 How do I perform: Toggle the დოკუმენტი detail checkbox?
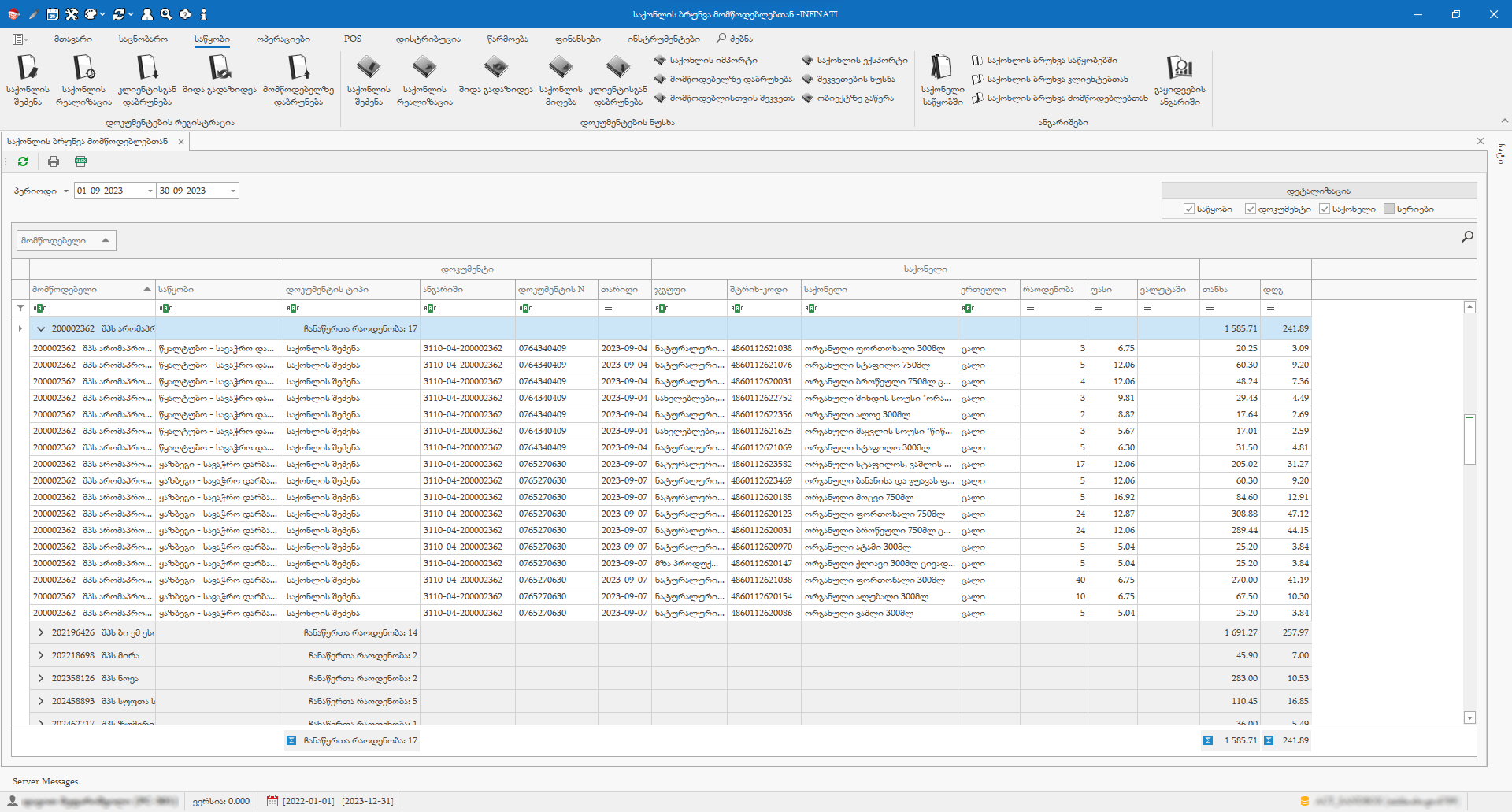[1251, 209]
